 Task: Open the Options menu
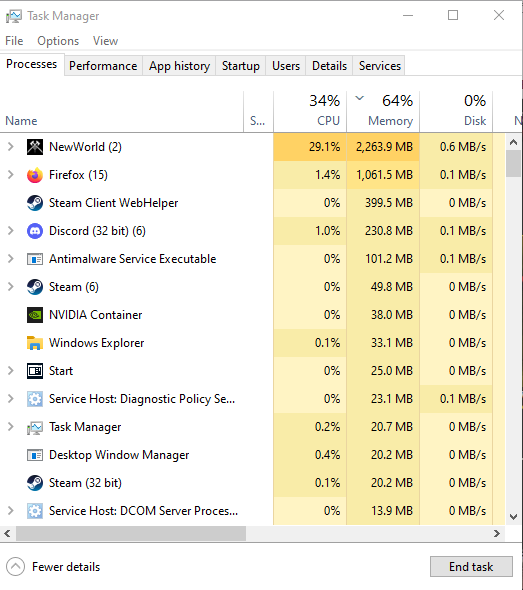(58, 41)
